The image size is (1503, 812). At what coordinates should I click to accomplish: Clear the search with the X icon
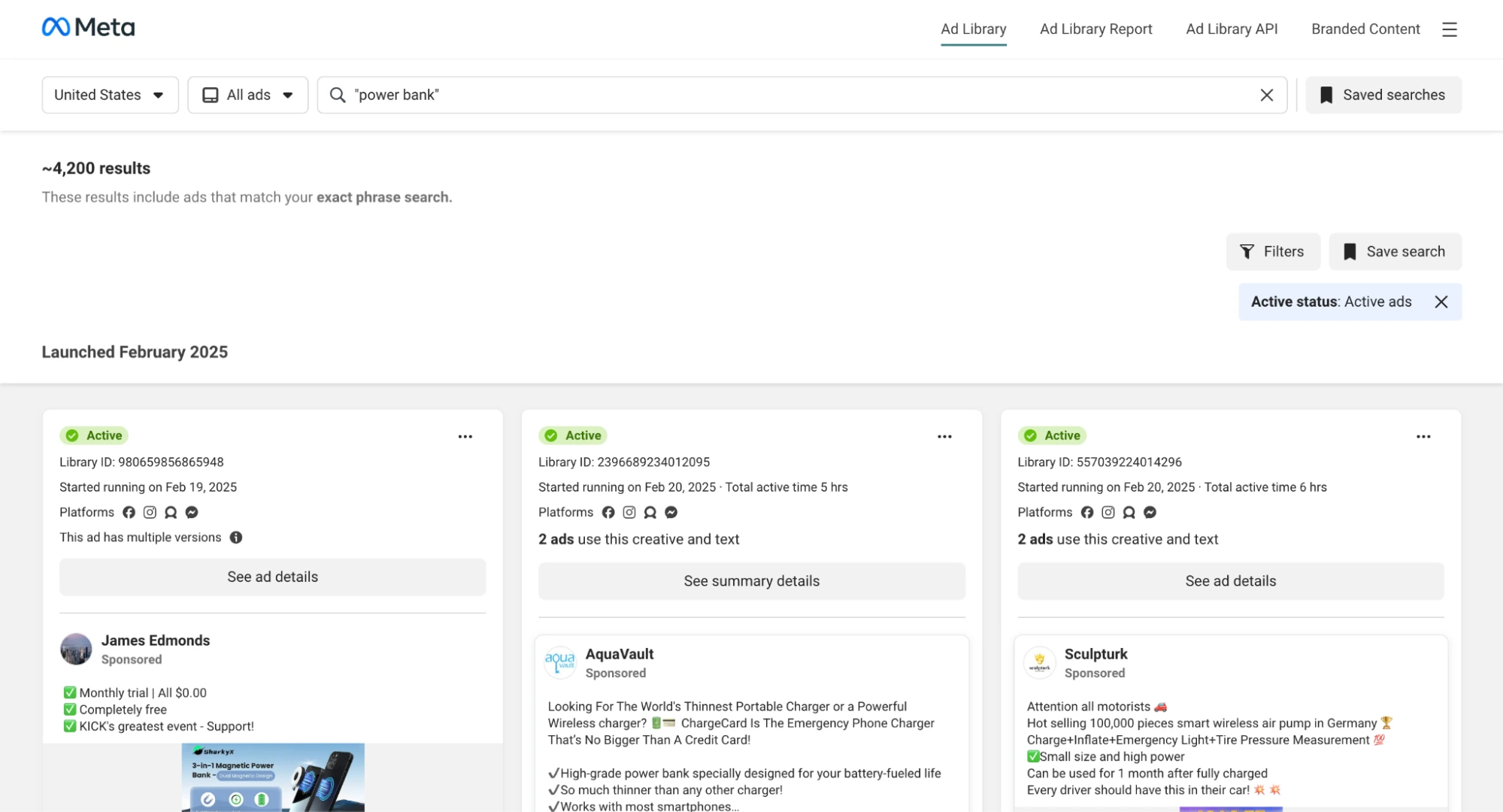click(1266, 95)
